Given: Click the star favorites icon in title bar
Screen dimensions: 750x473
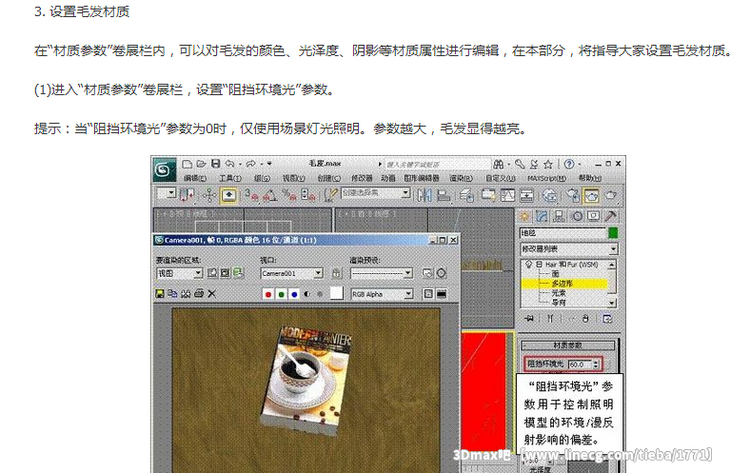Looking at the screenshot, I should (x=548, y=165).
